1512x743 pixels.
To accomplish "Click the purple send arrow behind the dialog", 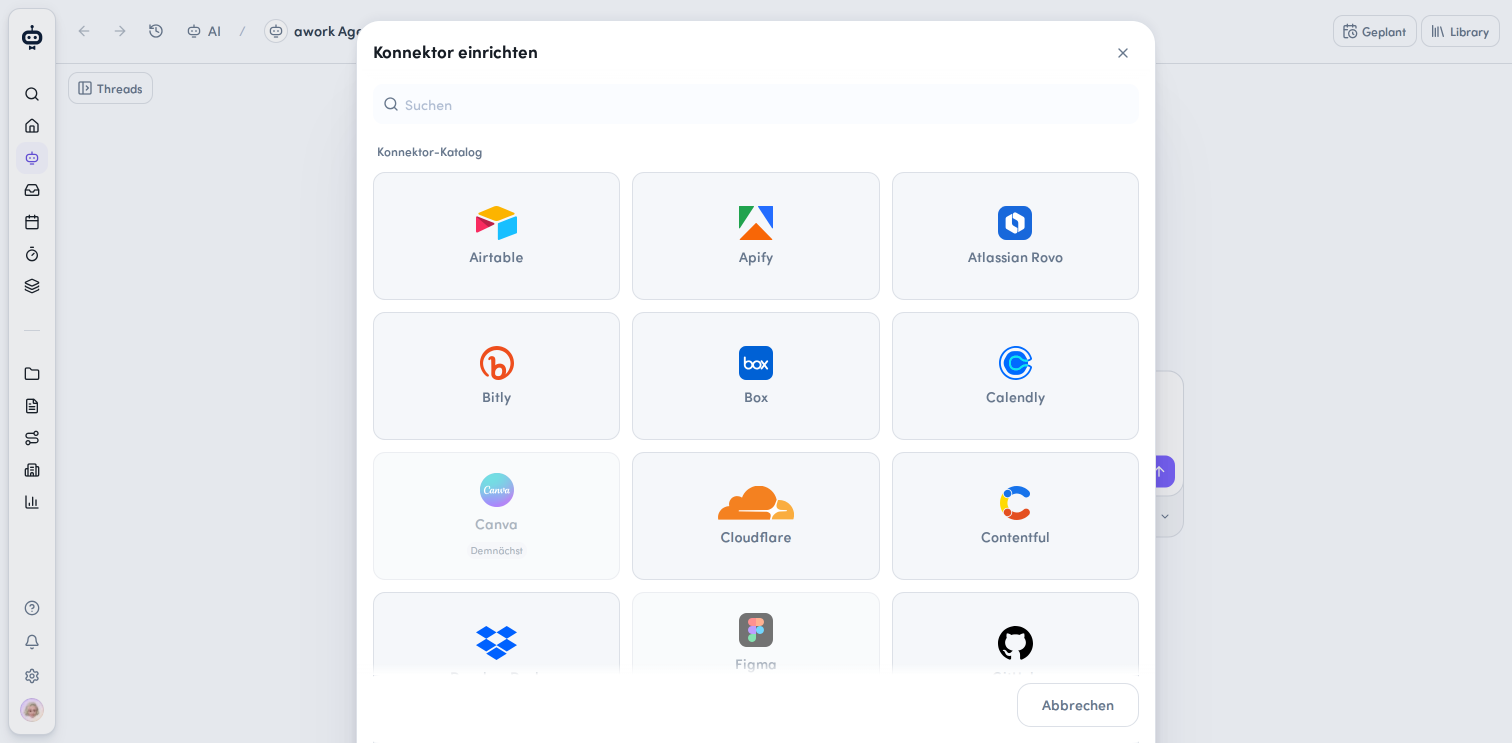I will click(1163, 471).
